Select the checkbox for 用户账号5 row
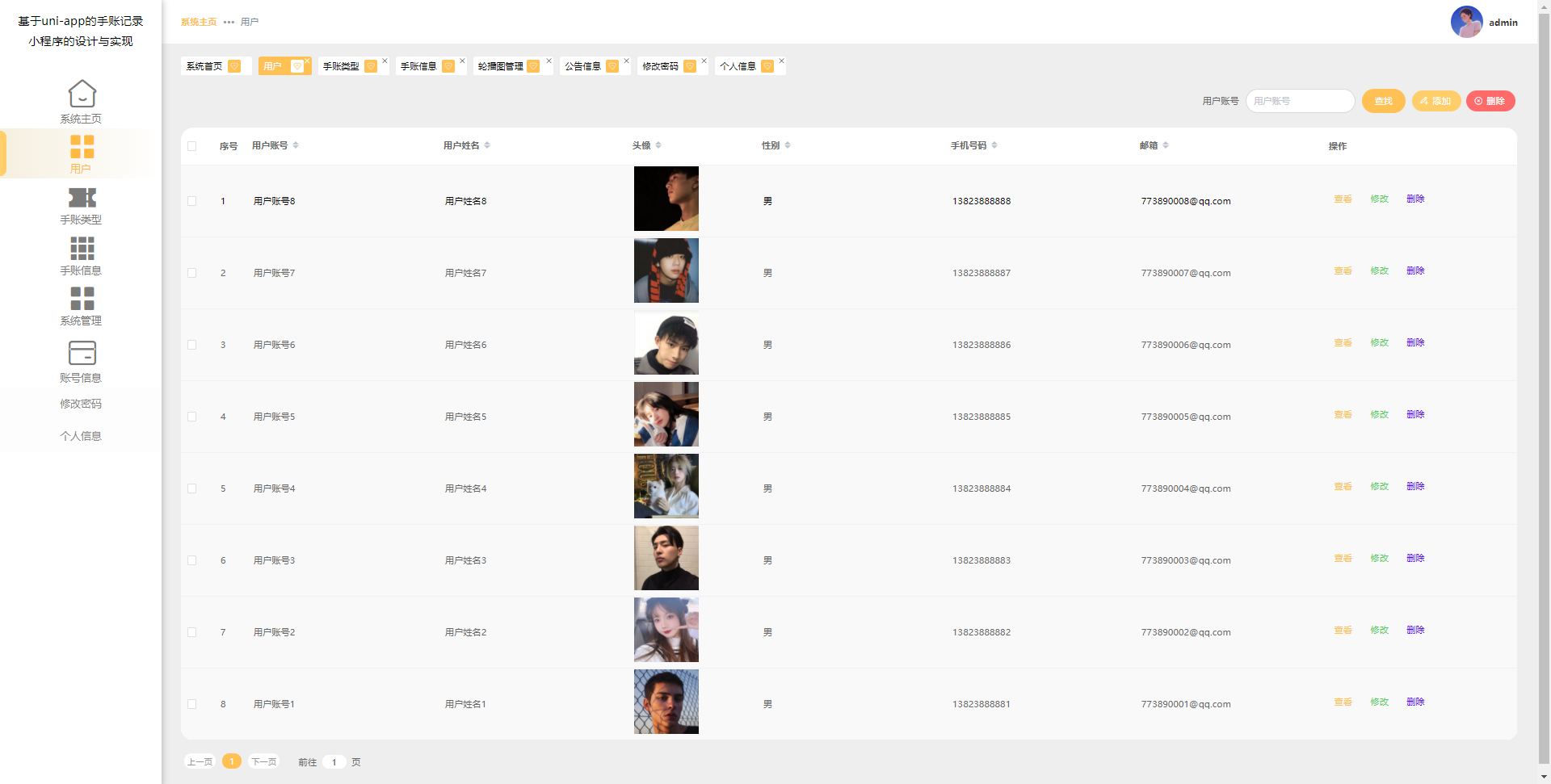This screenshot has width=1551, height=784. point(192,417)
